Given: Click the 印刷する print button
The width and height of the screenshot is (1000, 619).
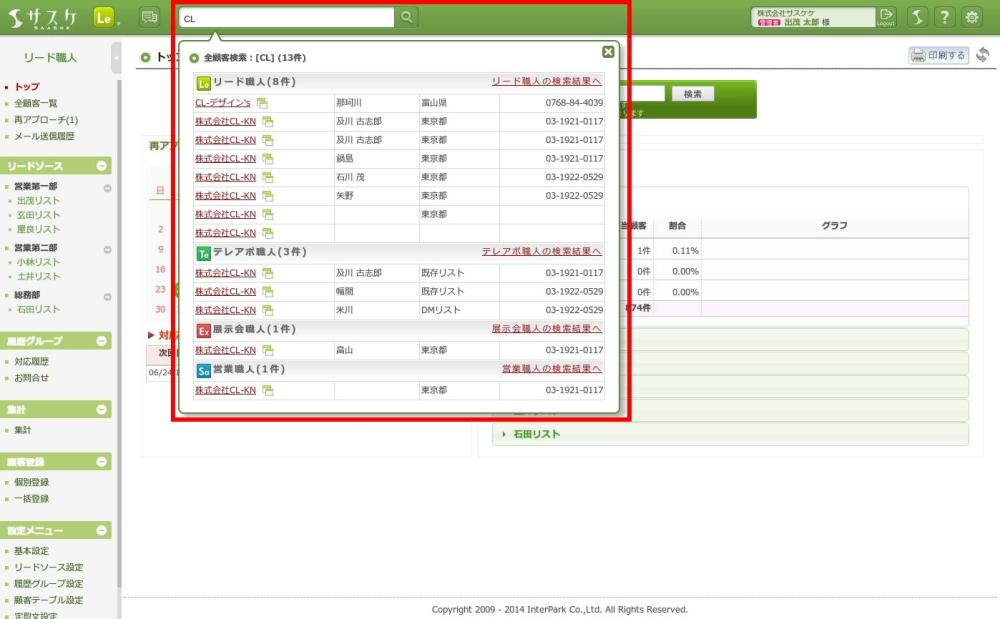Looking at the screenshot, I should tap(938, 56).
